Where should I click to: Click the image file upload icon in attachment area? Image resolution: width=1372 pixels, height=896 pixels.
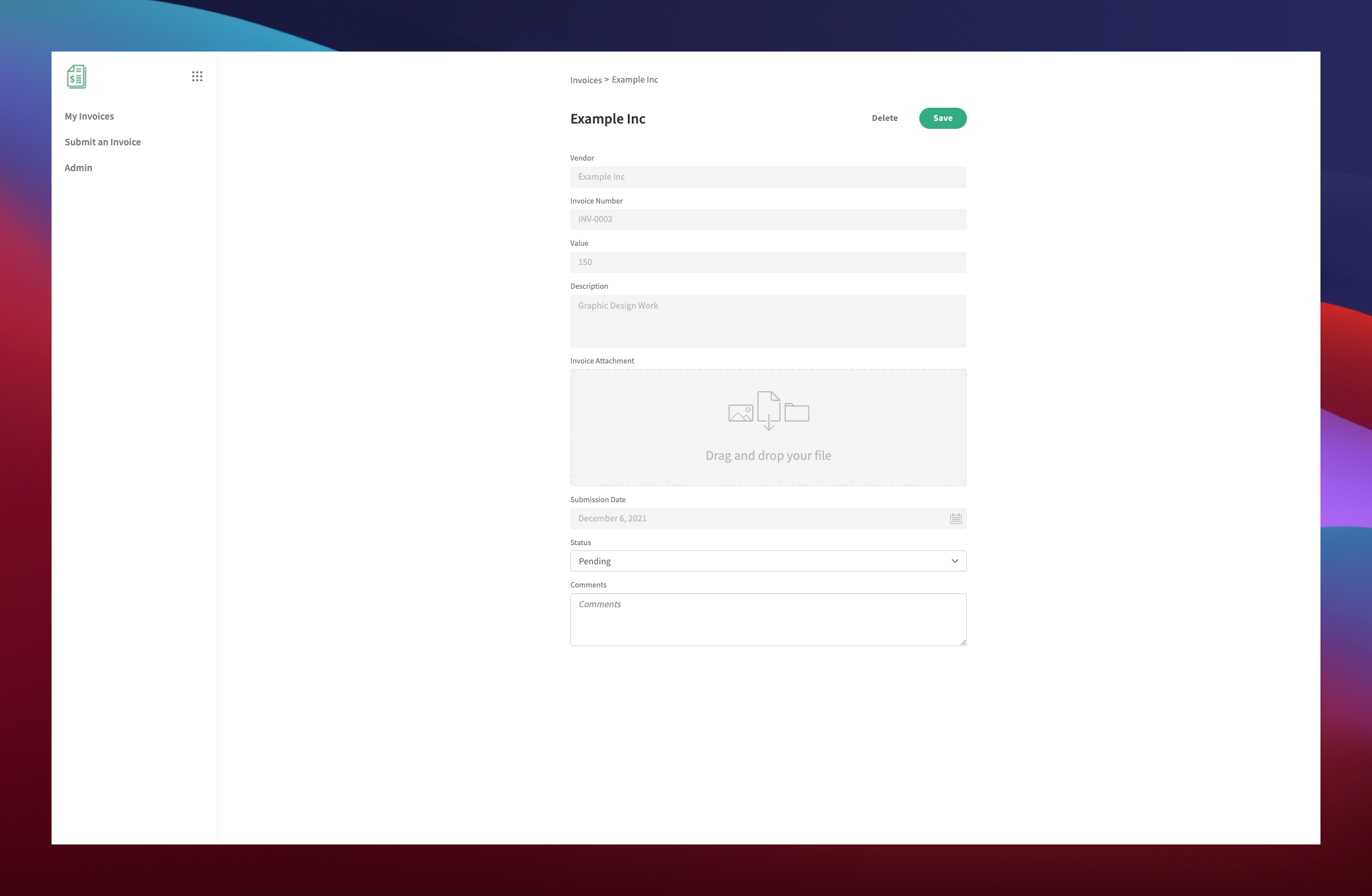click(741, 412)
